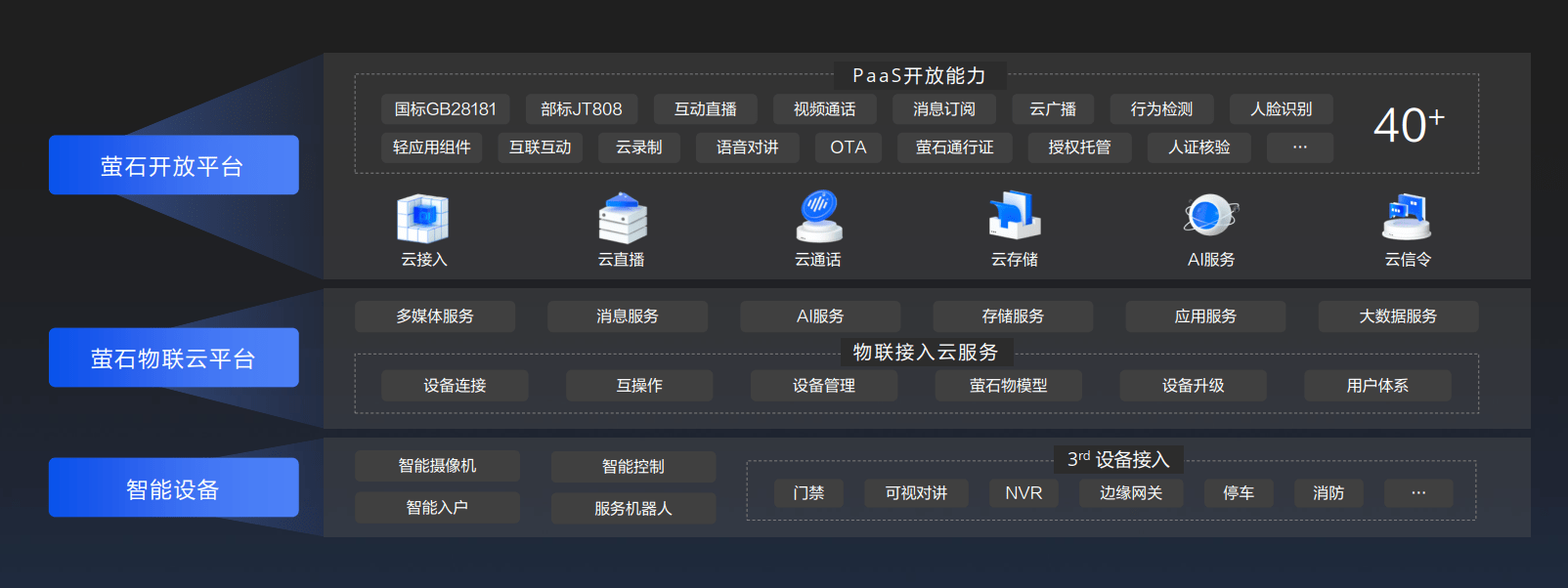Viewport: 1568px width, 588px height.
Task: Click the 停车 chip
Action: (x=1240, y=493)
